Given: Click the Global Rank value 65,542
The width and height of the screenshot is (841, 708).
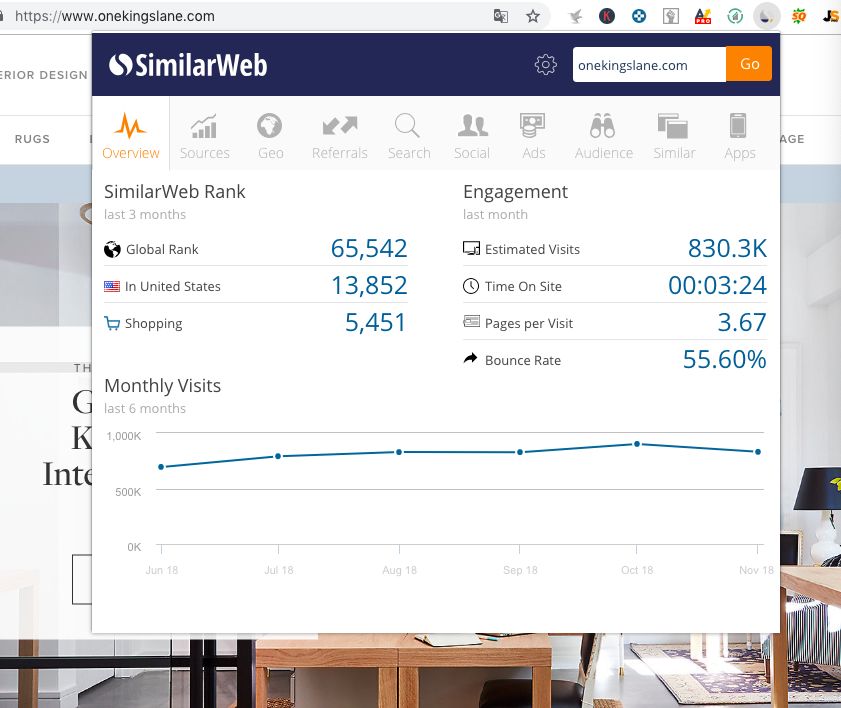Looking at the screenshot, I should coord(369,248).
